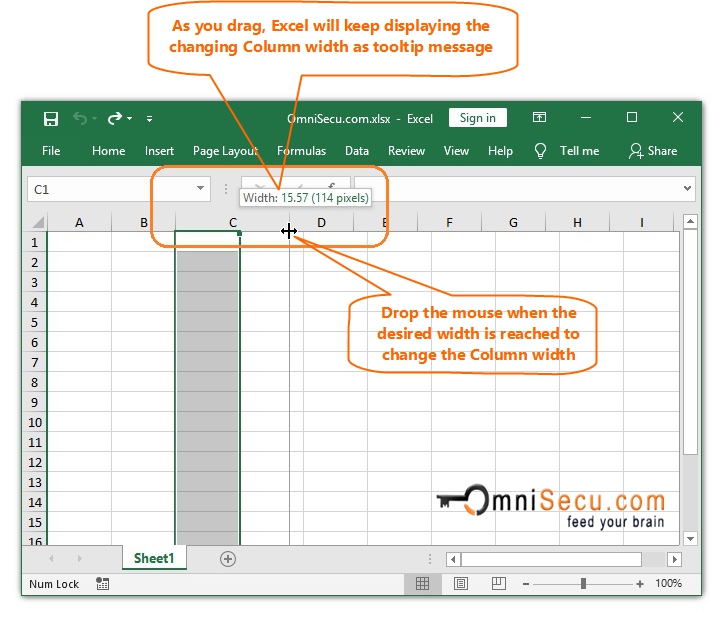Switch to Page Layout view icon

tap(461, 584)
